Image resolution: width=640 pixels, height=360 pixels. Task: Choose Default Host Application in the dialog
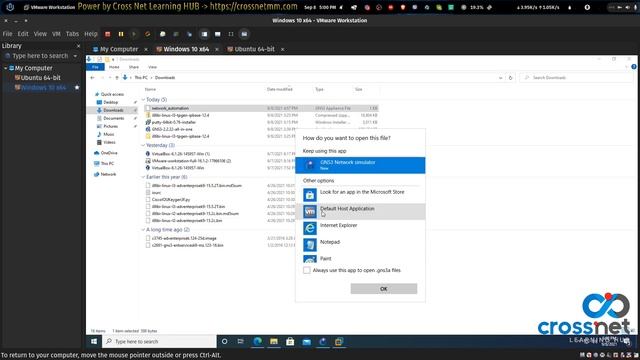(360, 211)
